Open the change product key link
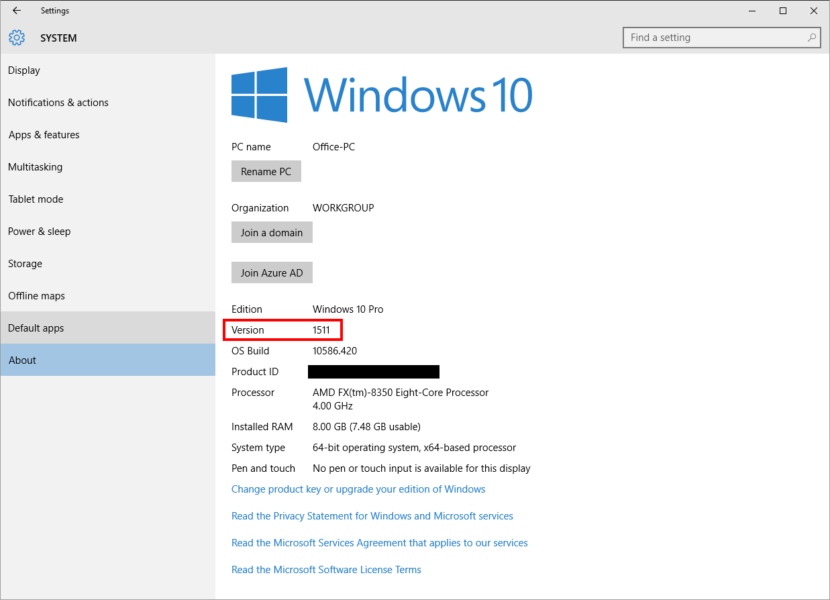 click(358, 489)
